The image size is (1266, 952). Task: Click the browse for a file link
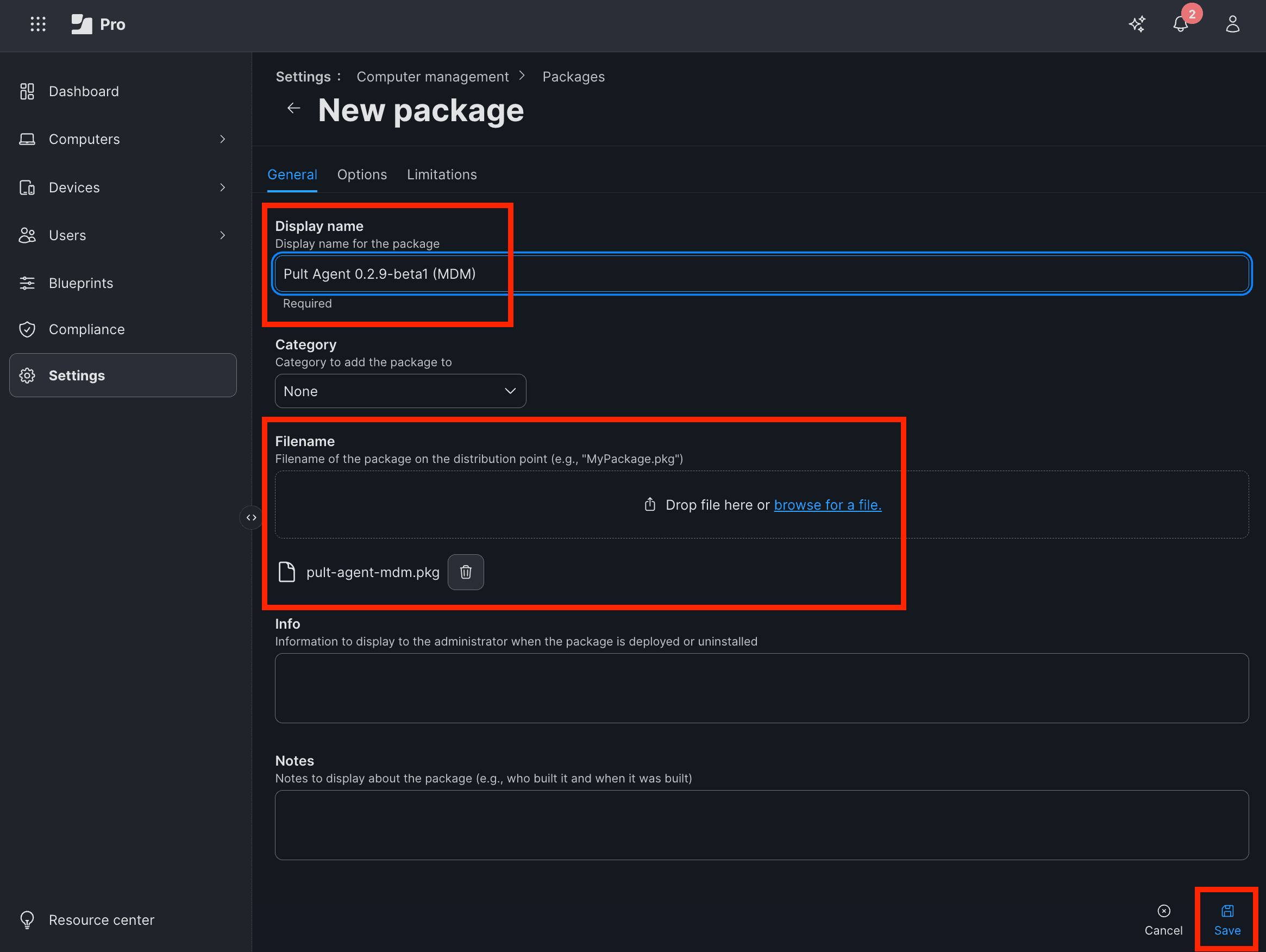coord(828,505)
